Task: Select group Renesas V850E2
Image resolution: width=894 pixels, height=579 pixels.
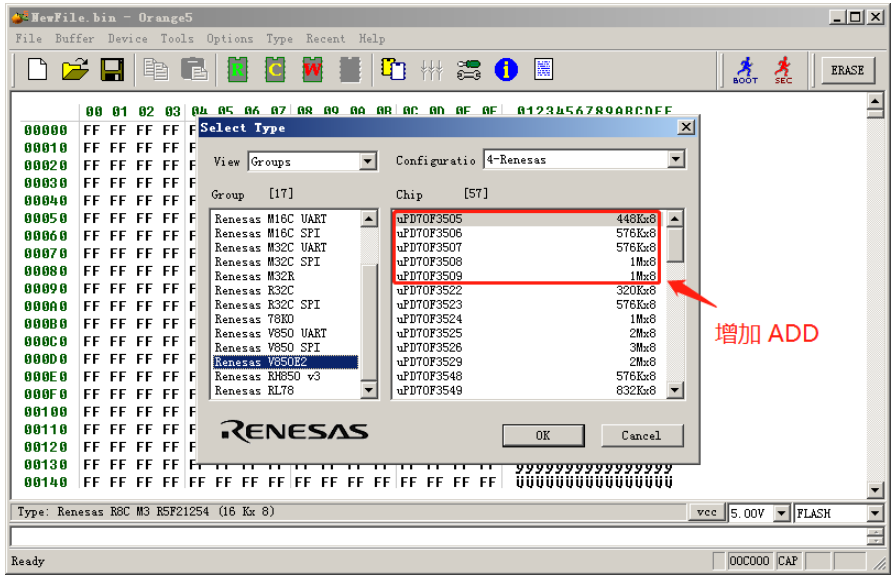Action: coord(286,362)
